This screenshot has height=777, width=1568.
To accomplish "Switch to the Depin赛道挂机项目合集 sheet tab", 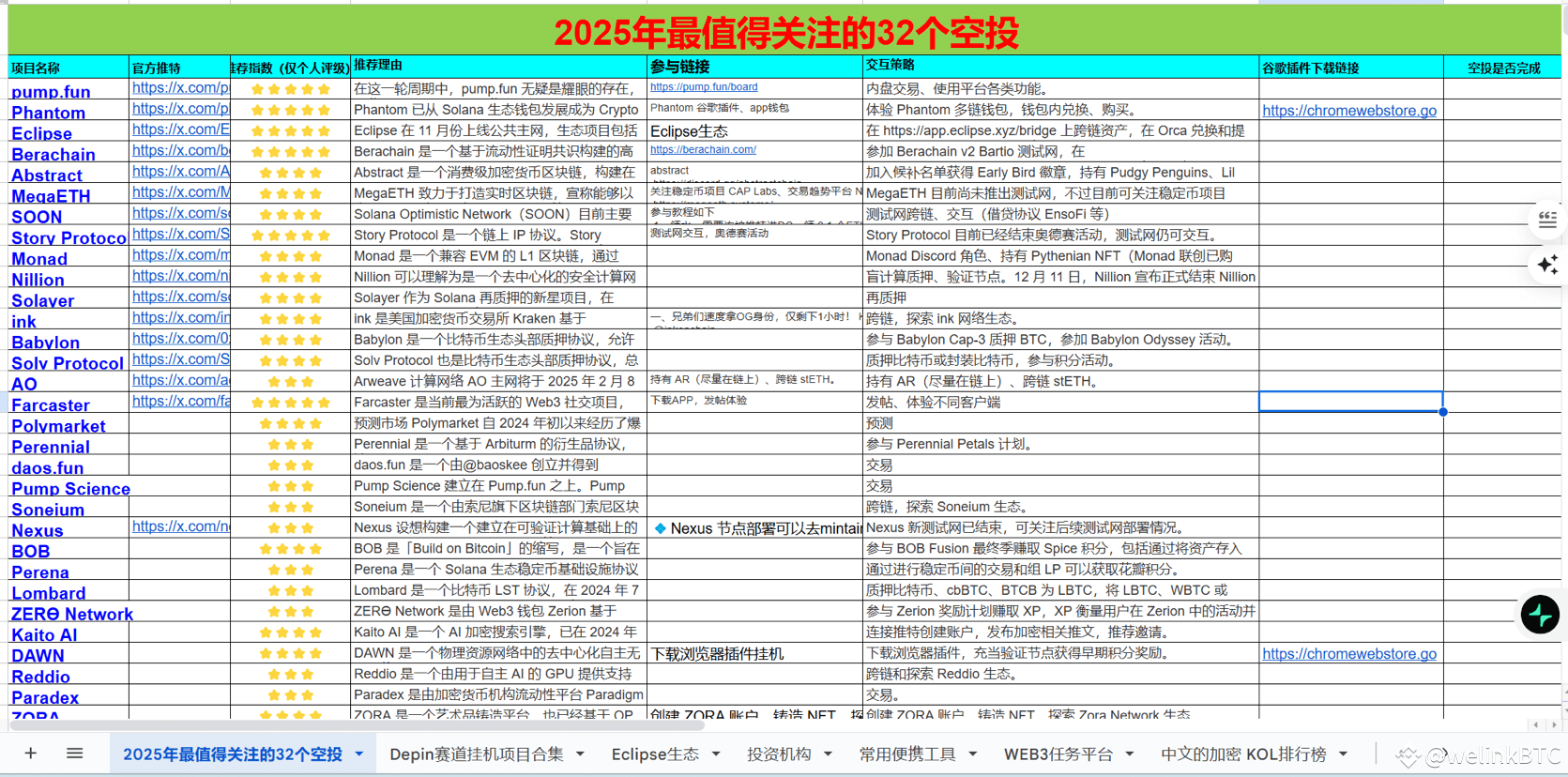I will click(x=477, y=754).
